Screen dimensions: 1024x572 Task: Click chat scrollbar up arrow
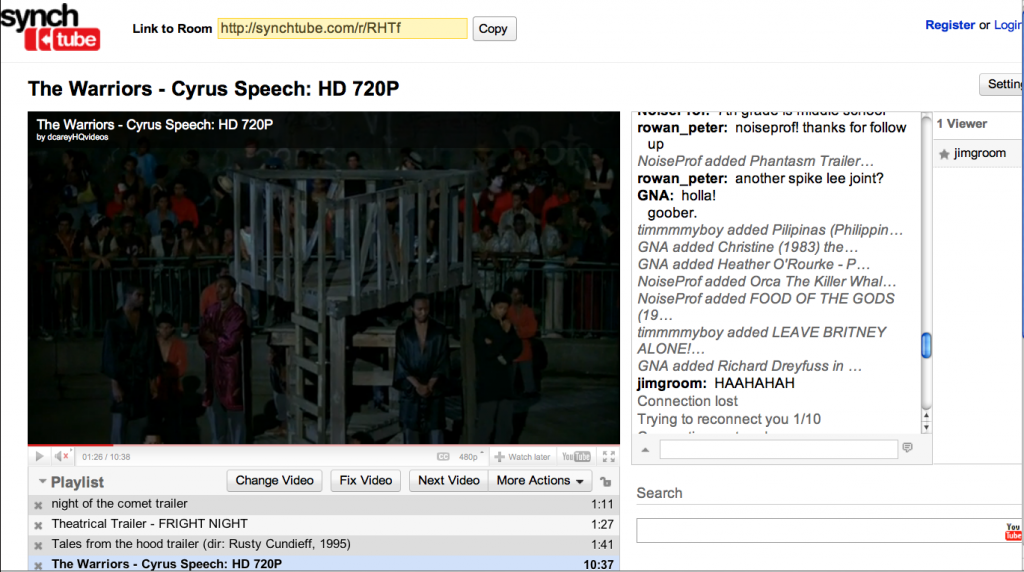tap(926, 416)
